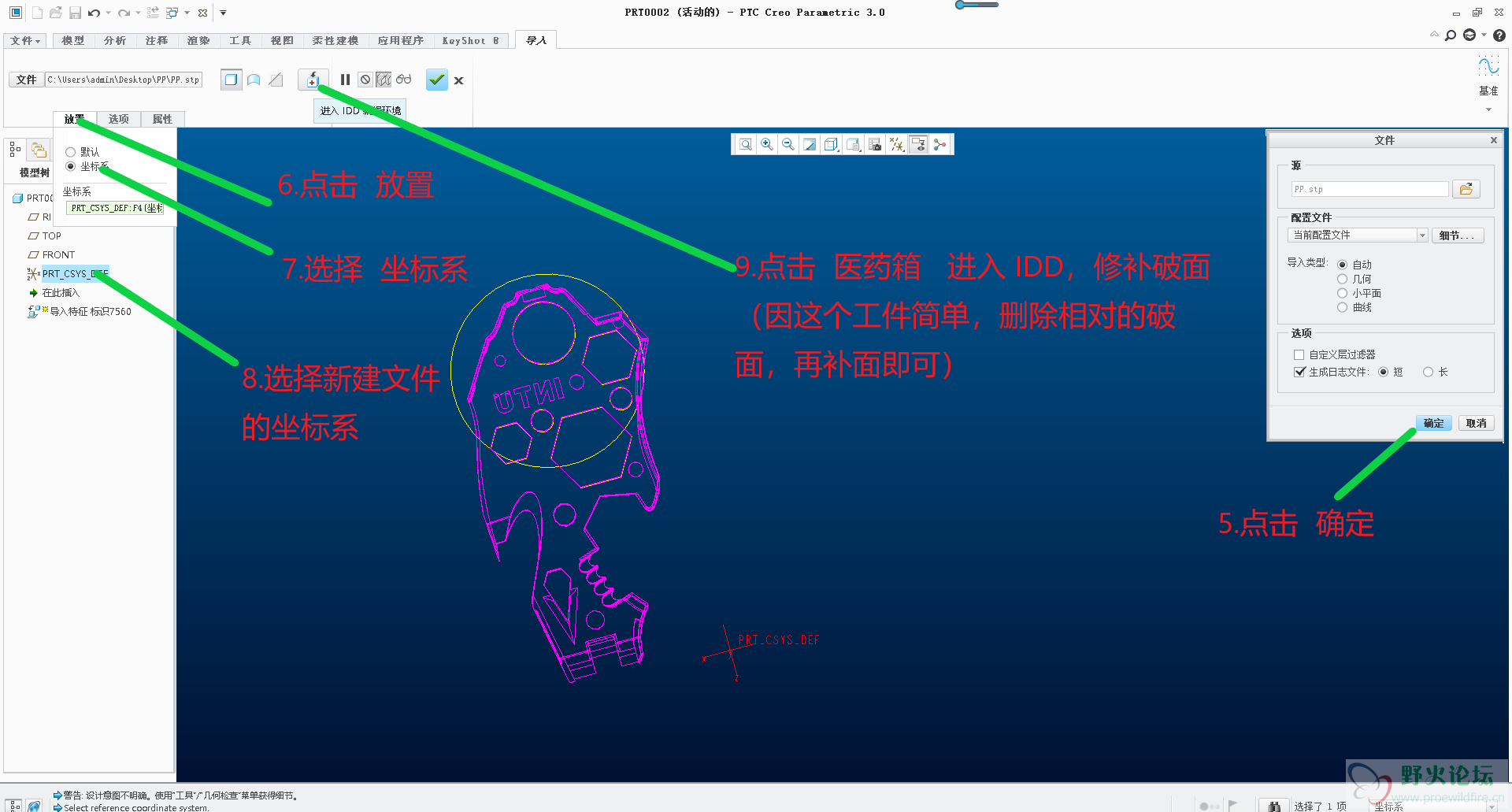This screenshot has width=1512, height=812.
Task: Select the FRONT datum plane in tree
Action: tap(58, 254)
